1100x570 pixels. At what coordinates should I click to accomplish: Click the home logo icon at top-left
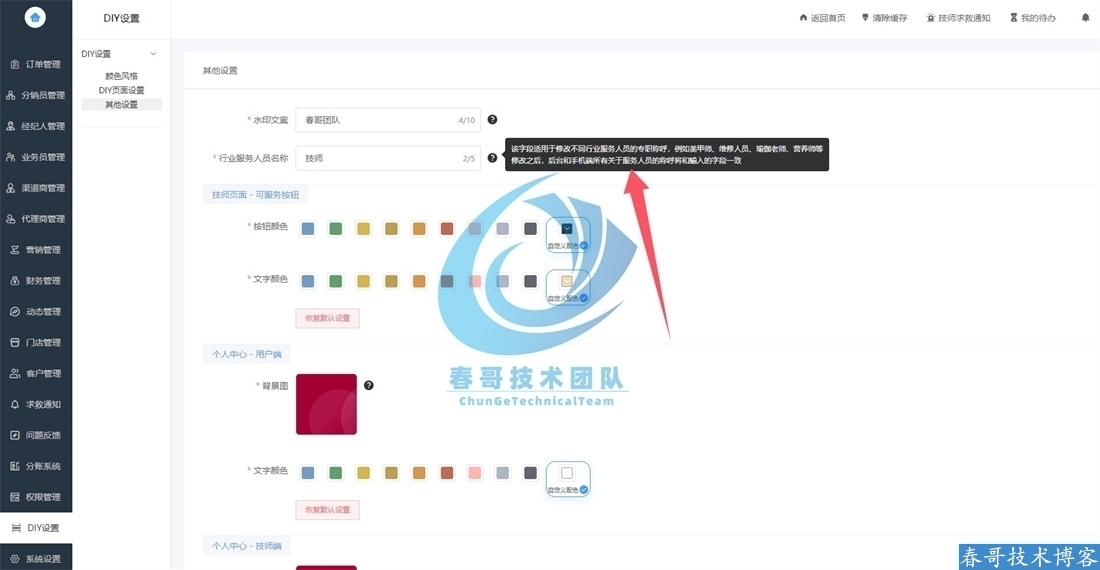(x=36, y=17)
